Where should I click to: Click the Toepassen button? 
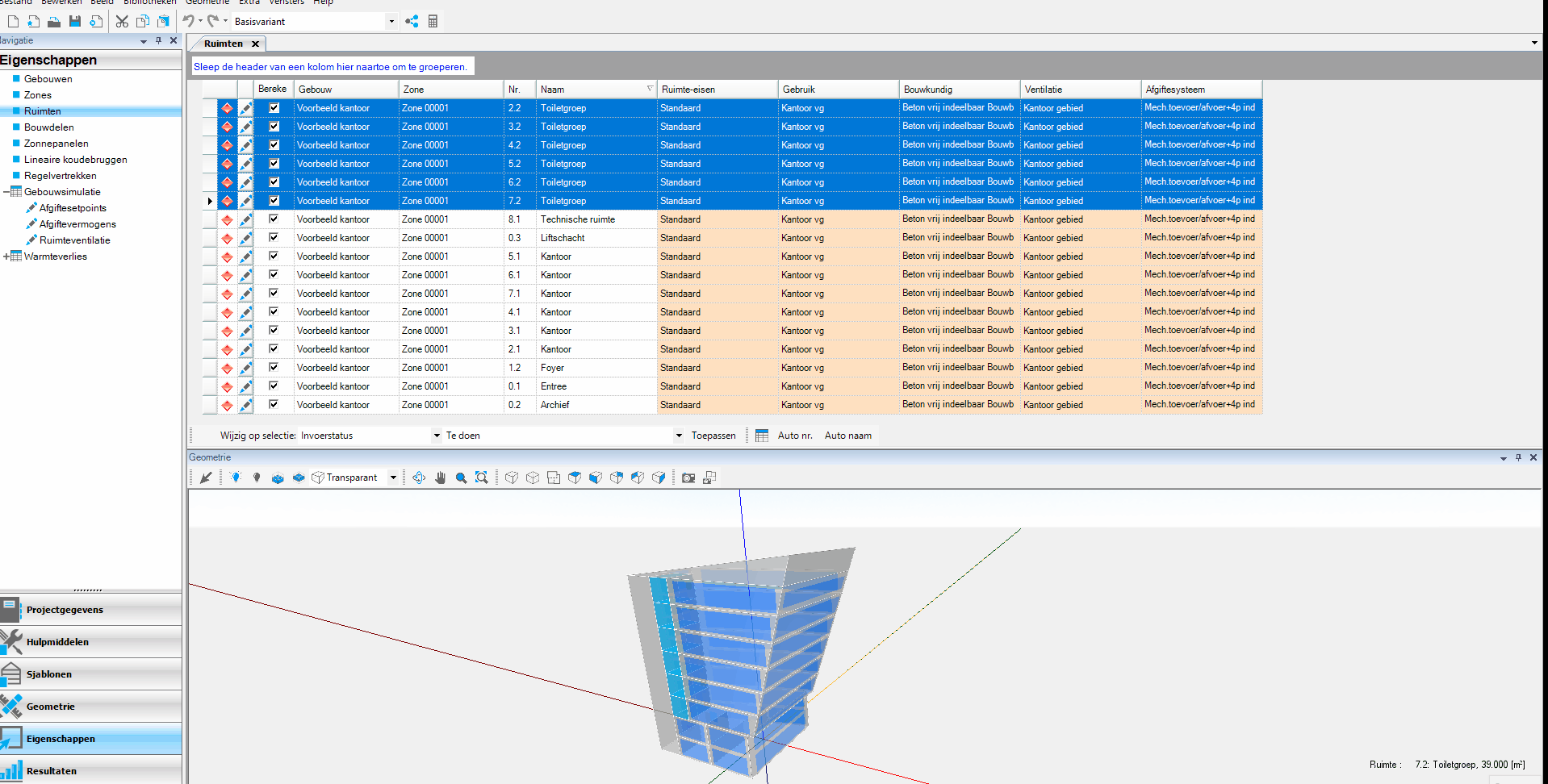coord(713,436)
